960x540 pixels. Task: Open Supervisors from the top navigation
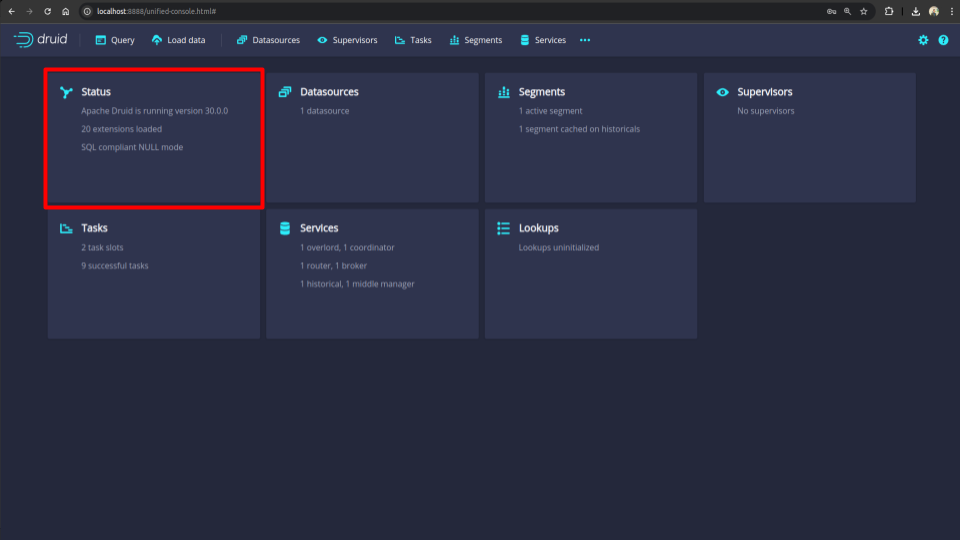pyautogui.click(x=347, y=40)
